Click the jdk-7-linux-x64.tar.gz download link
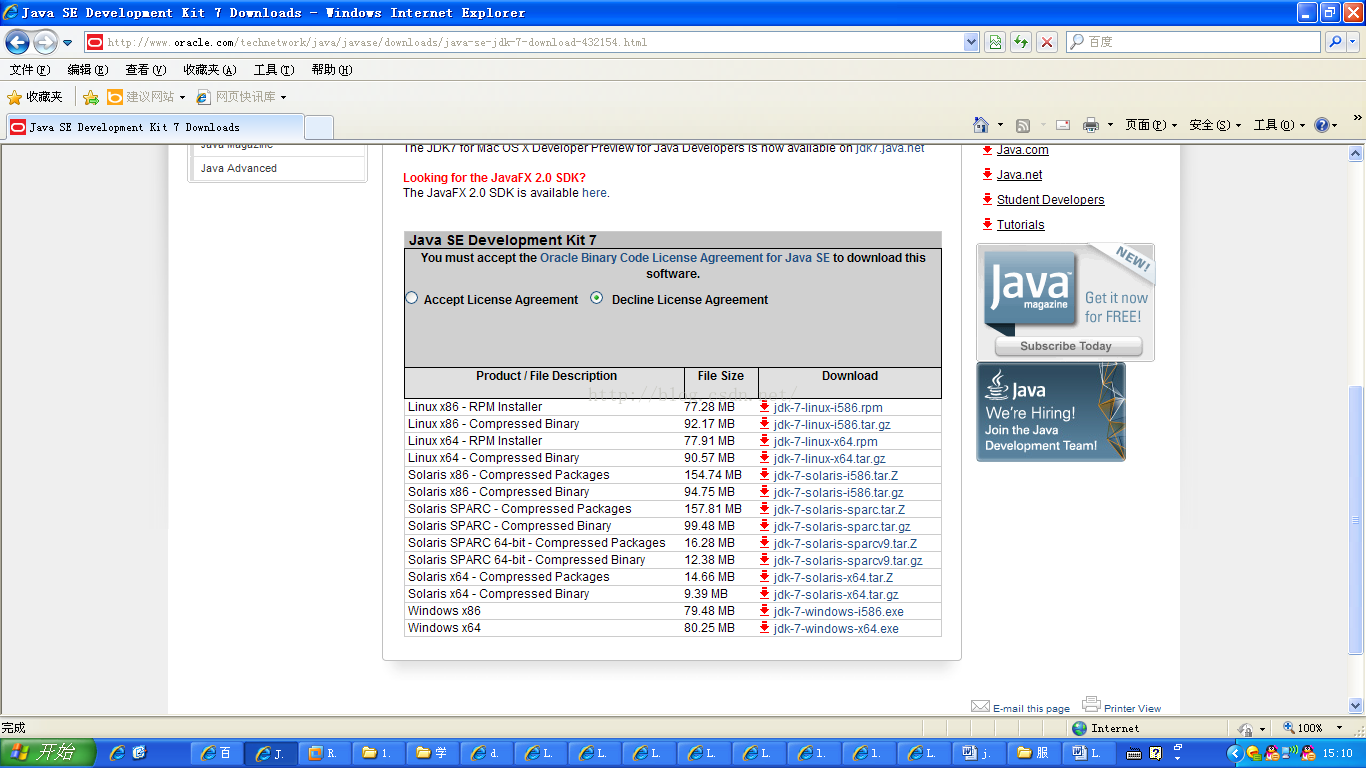1366x768 pixels. point(829,458)
